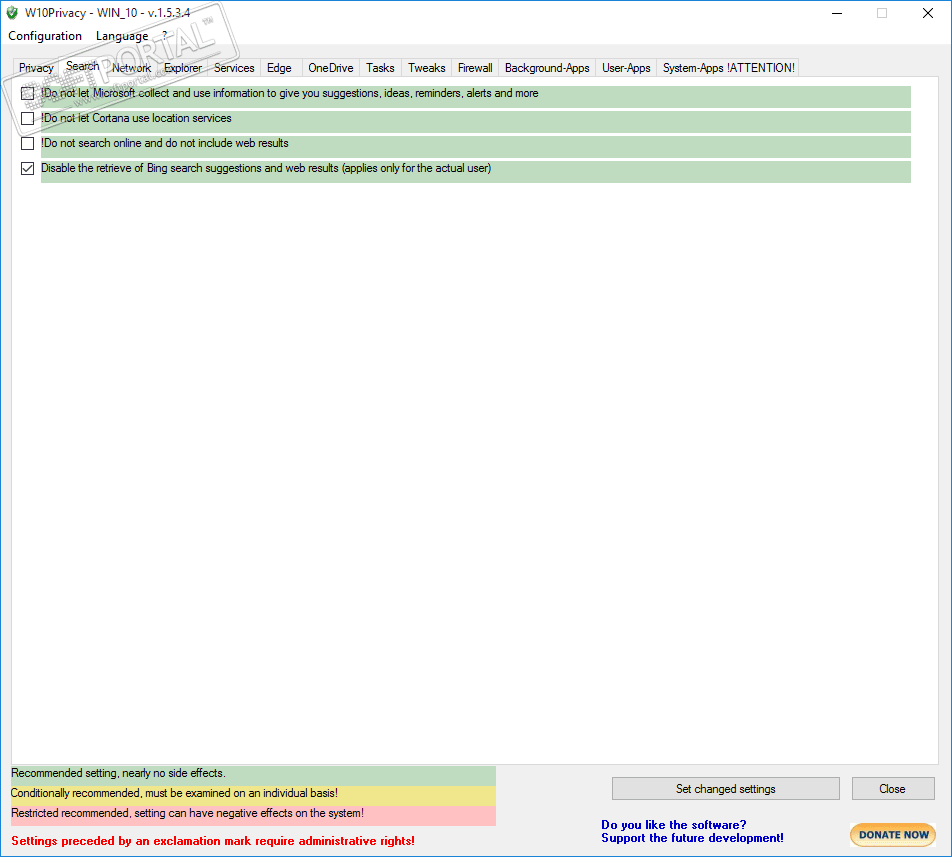
Task: Click the Close button
Action: [x=892, y=788]
